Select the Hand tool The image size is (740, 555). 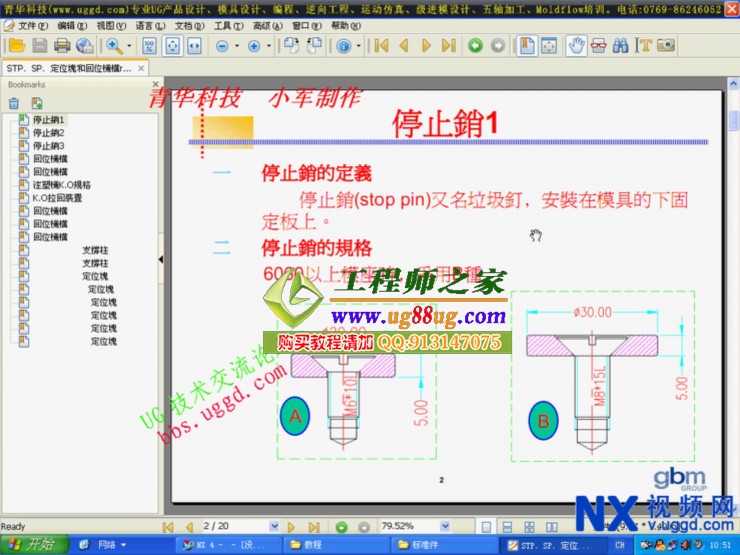(576, 46)
